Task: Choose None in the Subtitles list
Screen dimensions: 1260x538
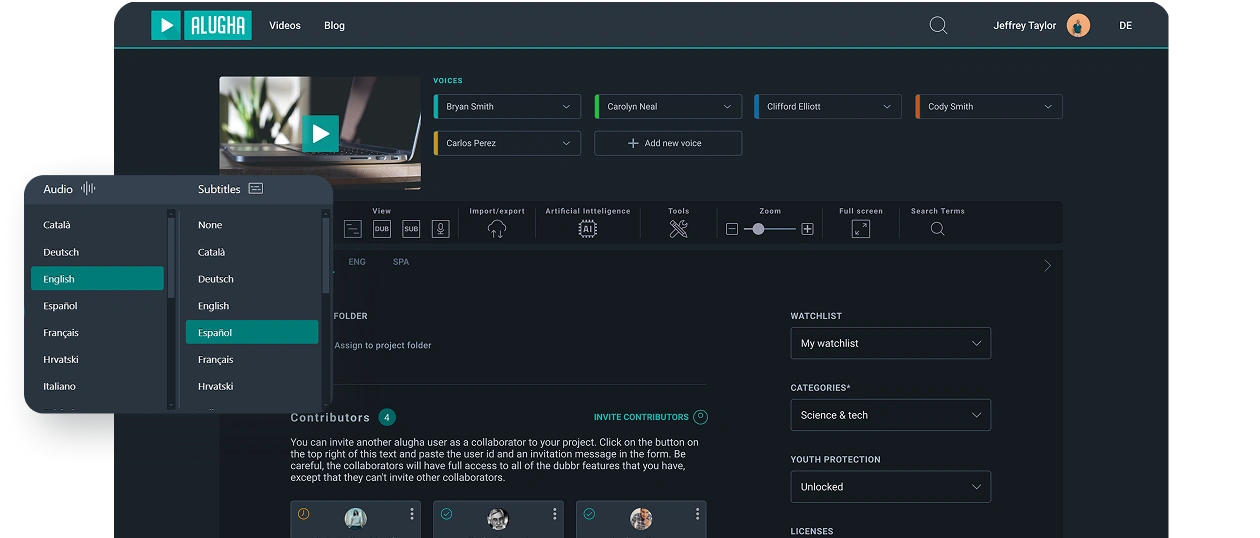Action: [252, 225]
